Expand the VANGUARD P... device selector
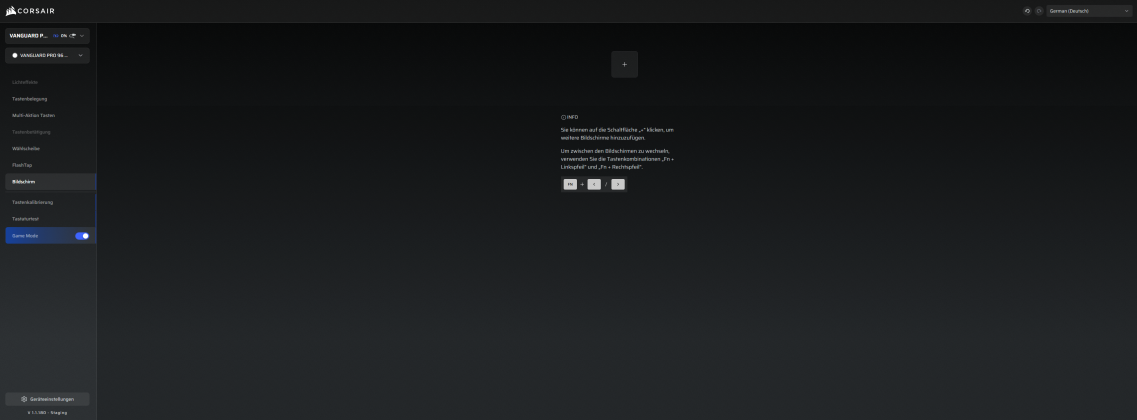The height and width of the screenshot is (420, 1137). coord(47,36)
